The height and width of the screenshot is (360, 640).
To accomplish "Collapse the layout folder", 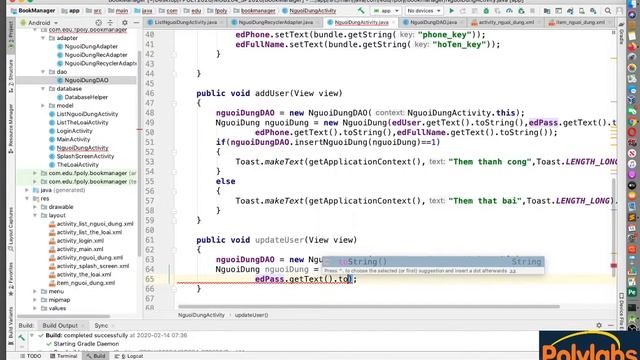I will tap(35, 215).
